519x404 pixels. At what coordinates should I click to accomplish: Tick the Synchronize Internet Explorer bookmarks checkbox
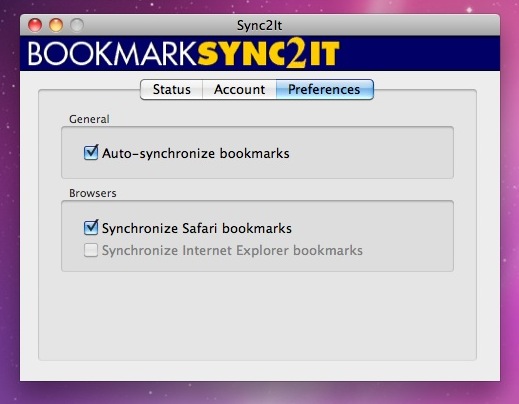point(91,250)
